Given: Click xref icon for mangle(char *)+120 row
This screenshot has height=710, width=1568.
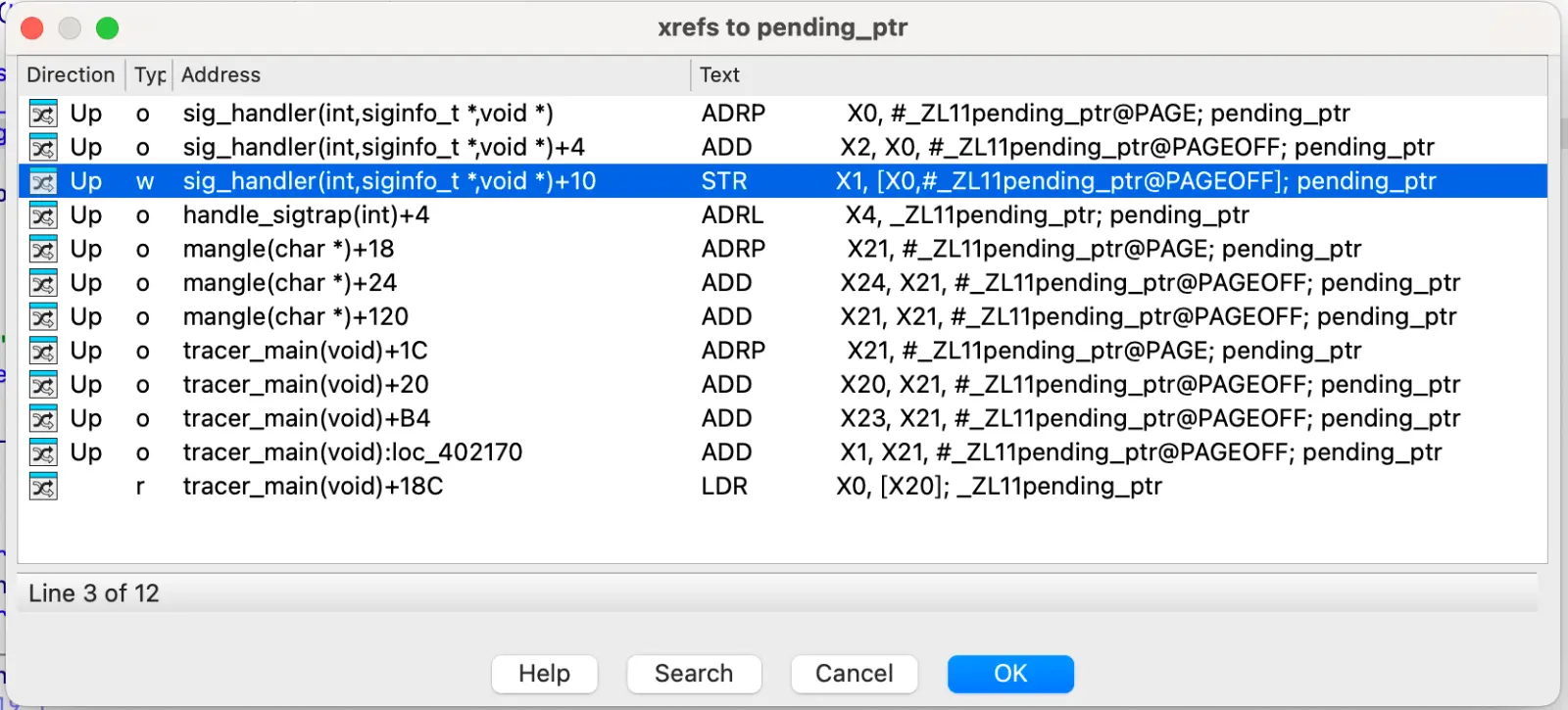Looking at the screenshot, I should click(x=43, y=317).
